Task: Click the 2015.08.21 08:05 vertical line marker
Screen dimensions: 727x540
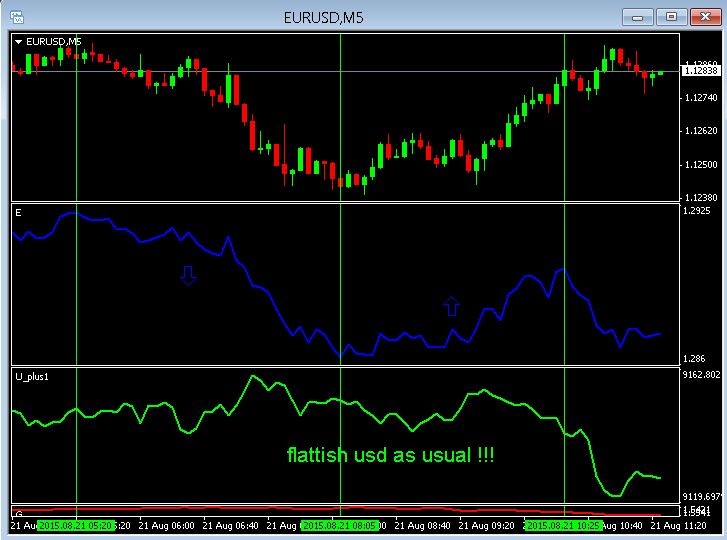Action: 340,526
